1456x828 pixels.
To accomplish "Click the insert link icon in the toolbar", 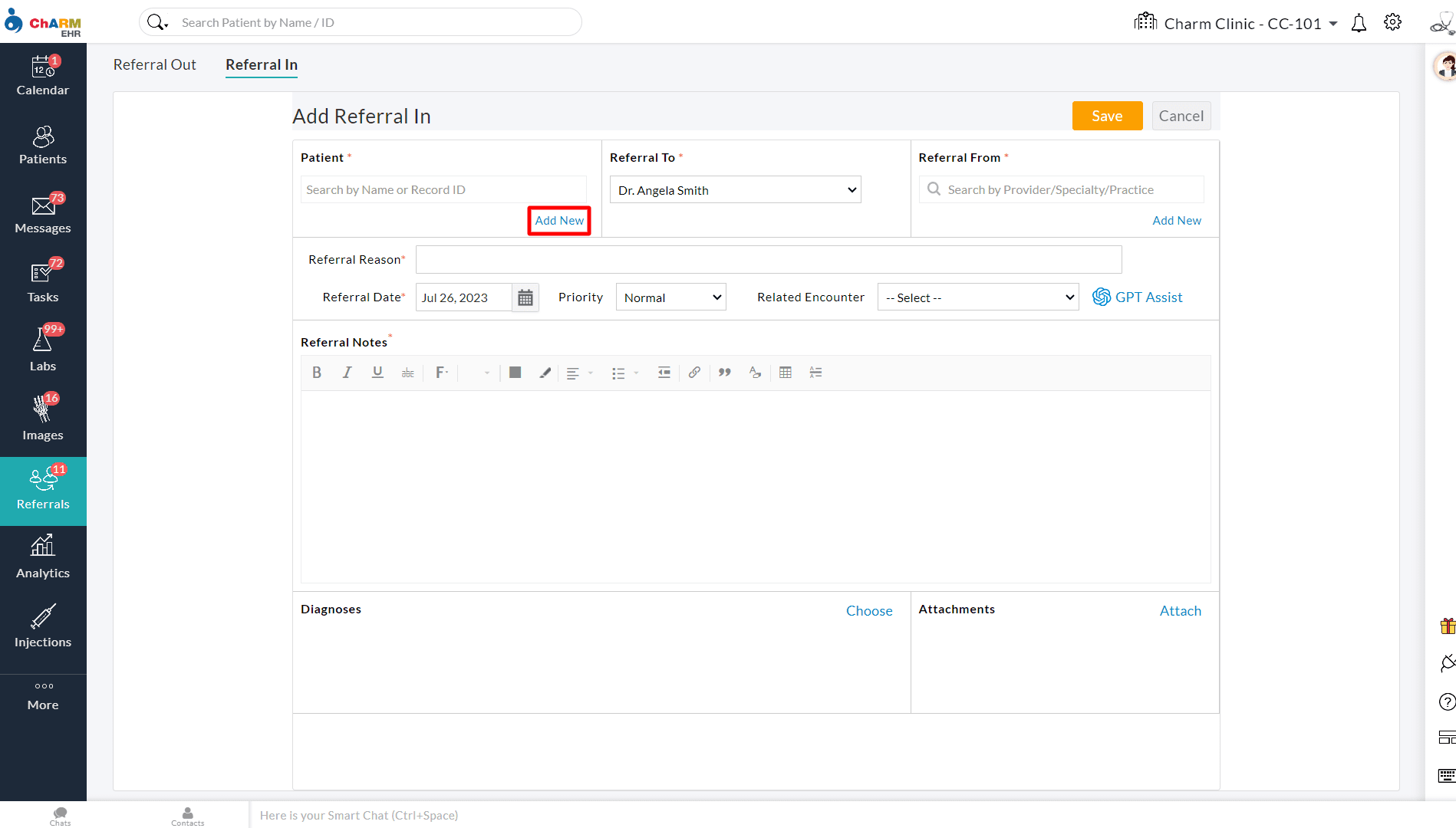I will click(694, 373).
